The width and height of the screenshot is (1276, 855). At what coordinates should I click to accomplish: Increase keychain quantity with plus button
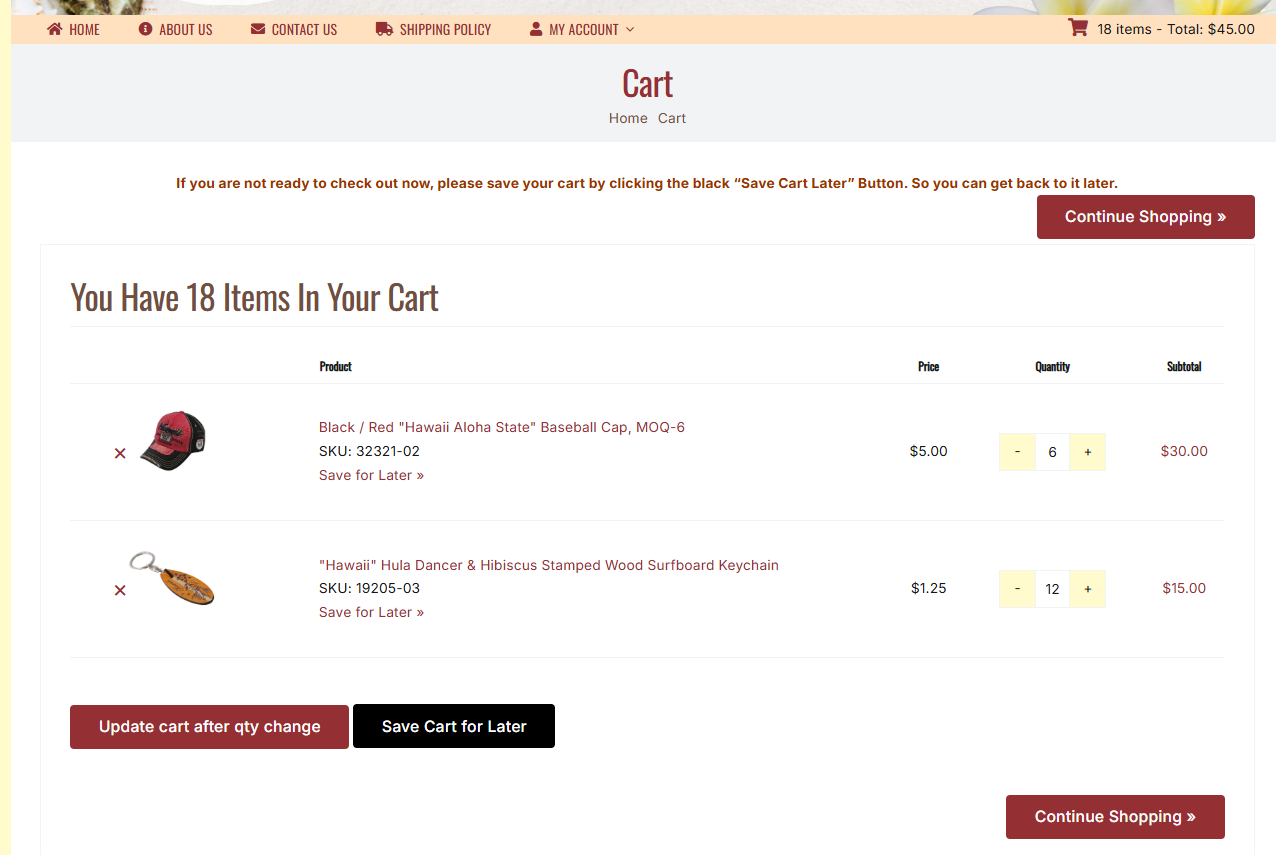1087,589
